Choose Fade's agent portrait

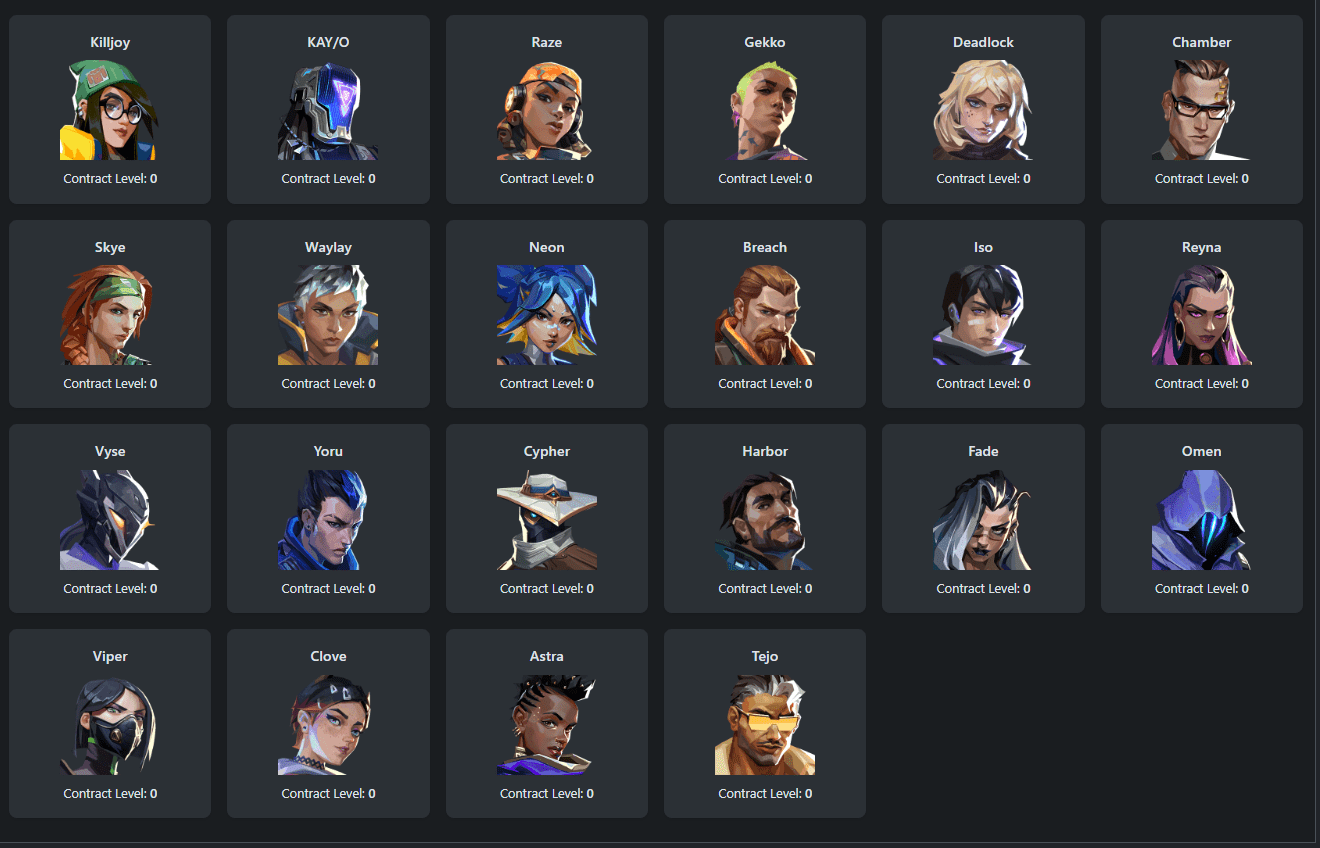pos(983,520)
